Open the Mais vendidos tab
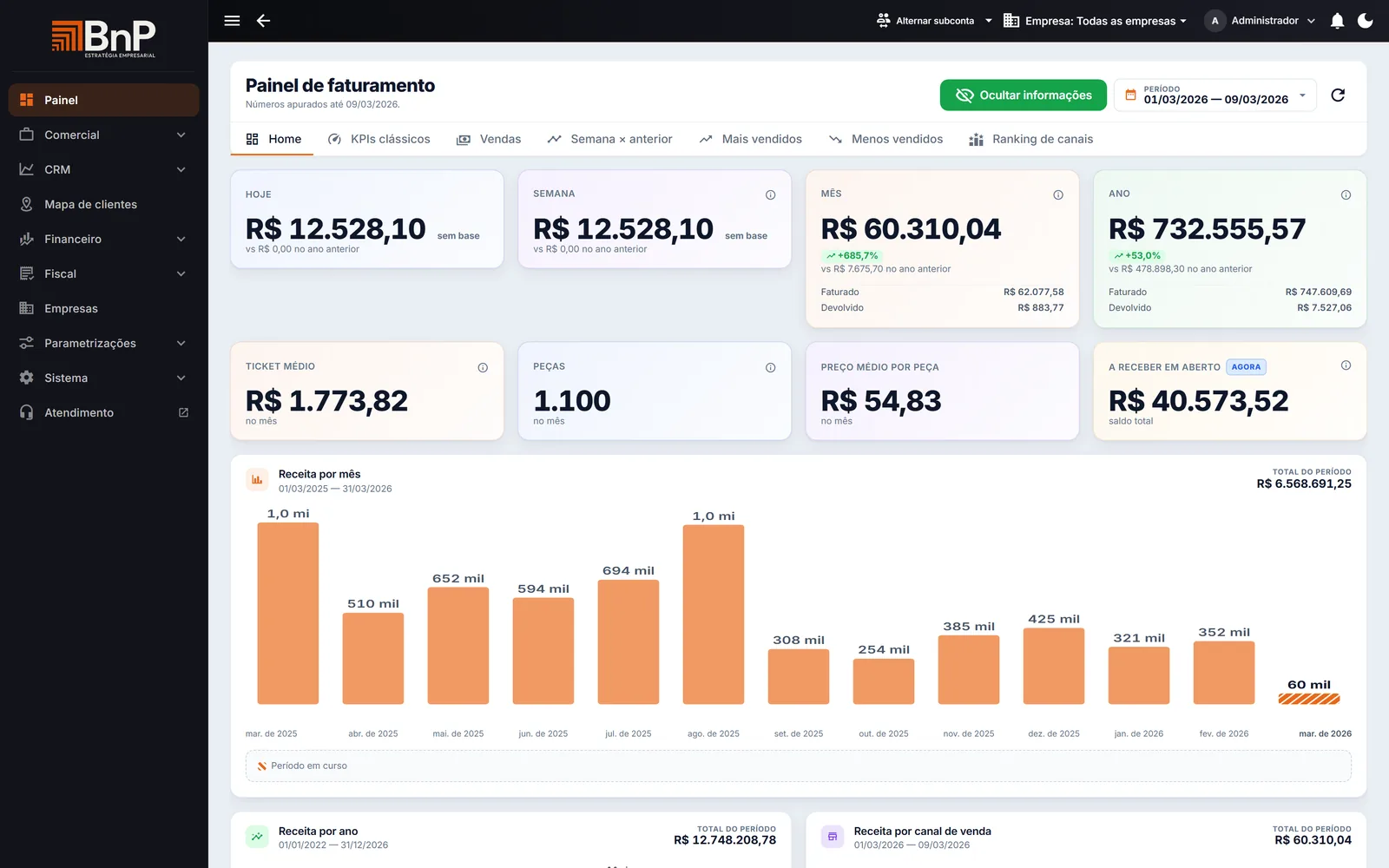1389x868 pixels. [x=750, y=139]
